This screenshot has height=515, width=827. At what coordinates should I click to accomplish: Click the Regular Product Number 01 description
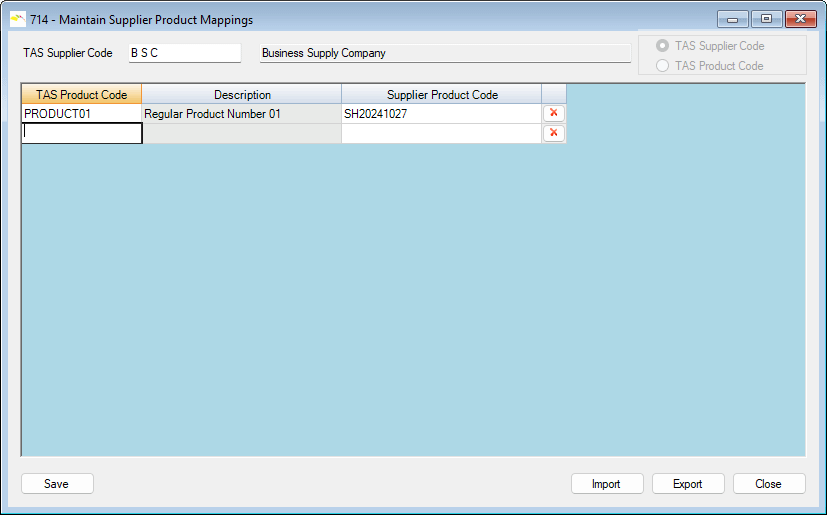(241, 114)
